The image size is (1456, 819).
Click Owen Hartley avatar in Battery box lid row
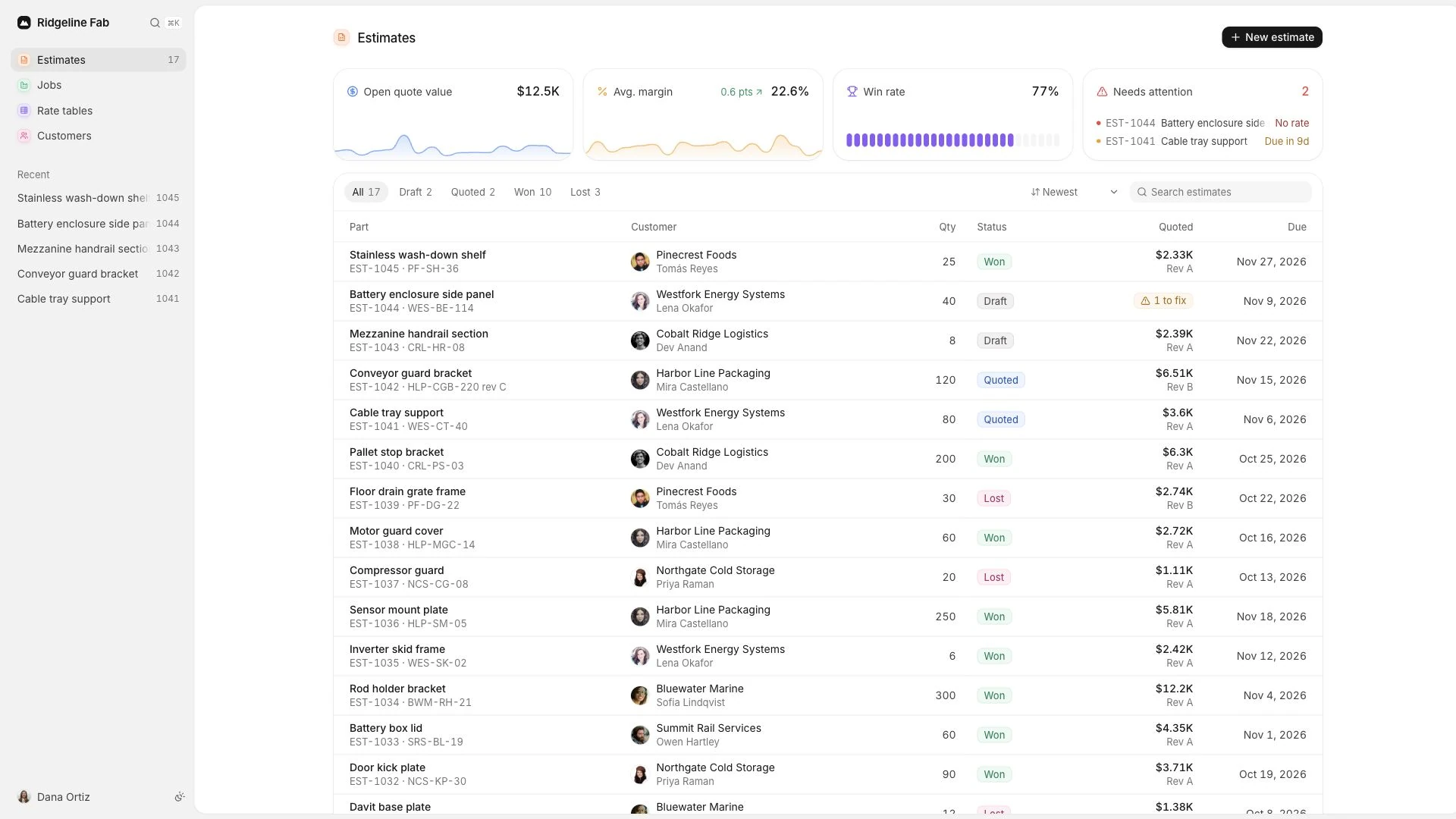(x=640, y=735)
